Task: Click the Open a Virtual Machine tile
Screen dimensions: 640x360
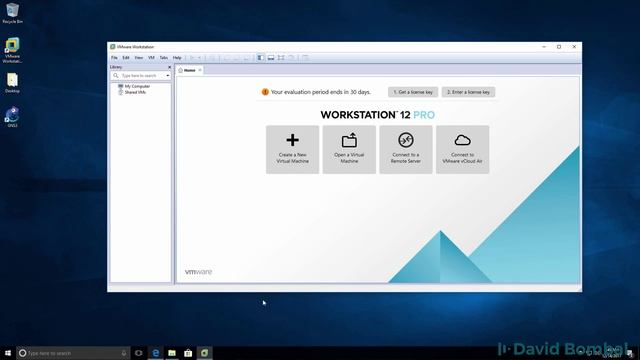Action: click(349, 149)
